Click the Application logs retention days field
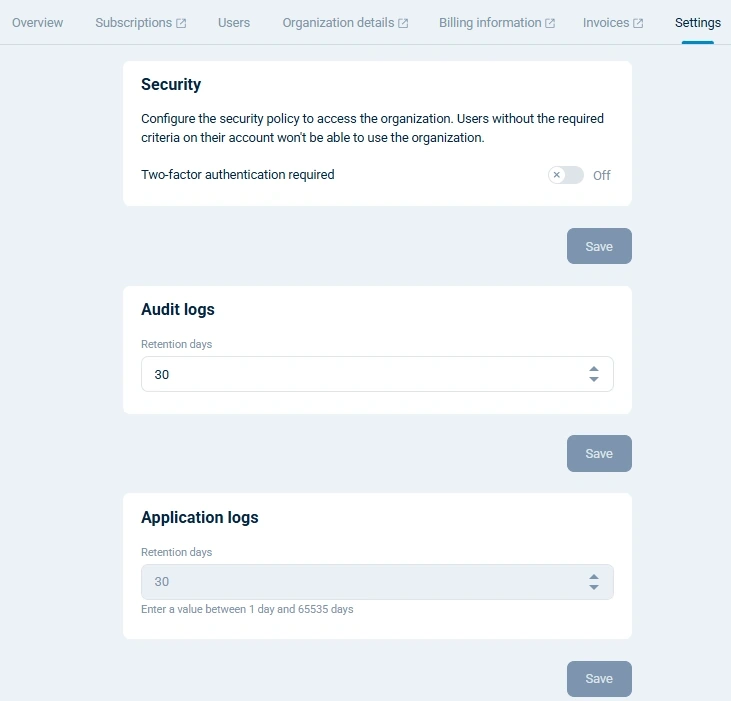 pos(360,582)
